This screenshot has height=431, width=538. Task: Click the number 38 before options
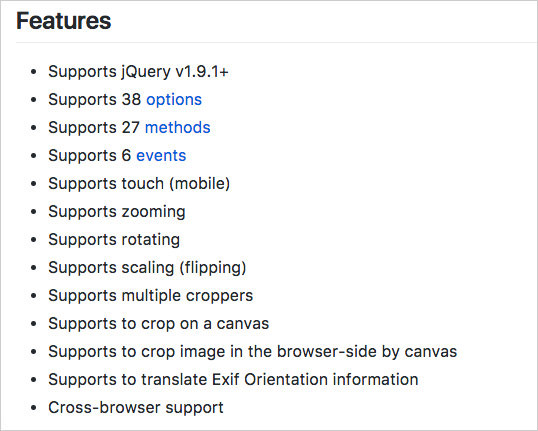(131, 100)
